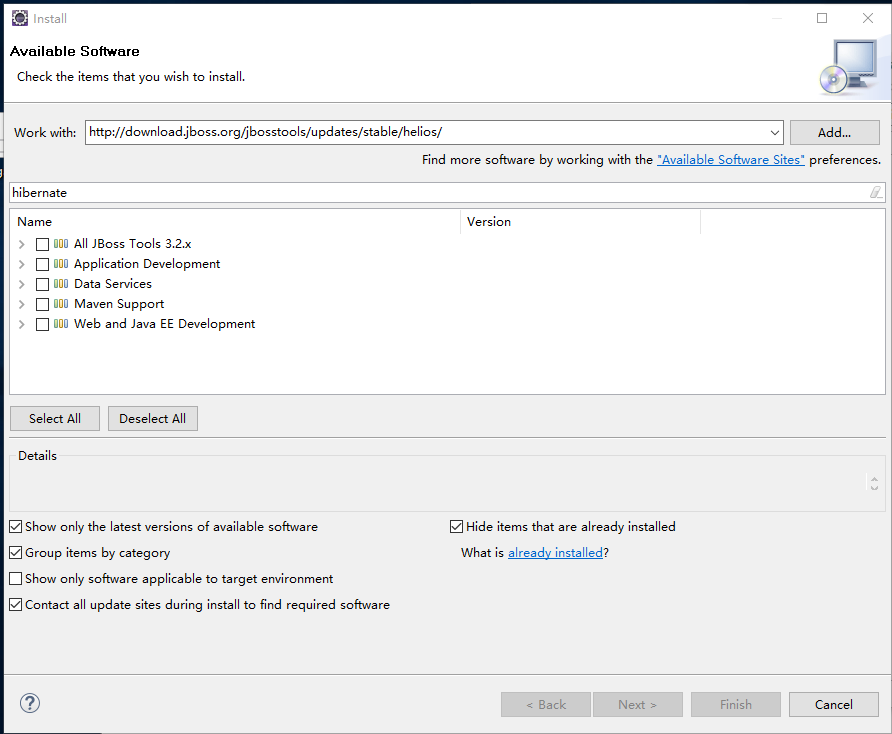Disable Show only the latest versions option
This screenshot has width=892, height=734.
coord(16,527)
